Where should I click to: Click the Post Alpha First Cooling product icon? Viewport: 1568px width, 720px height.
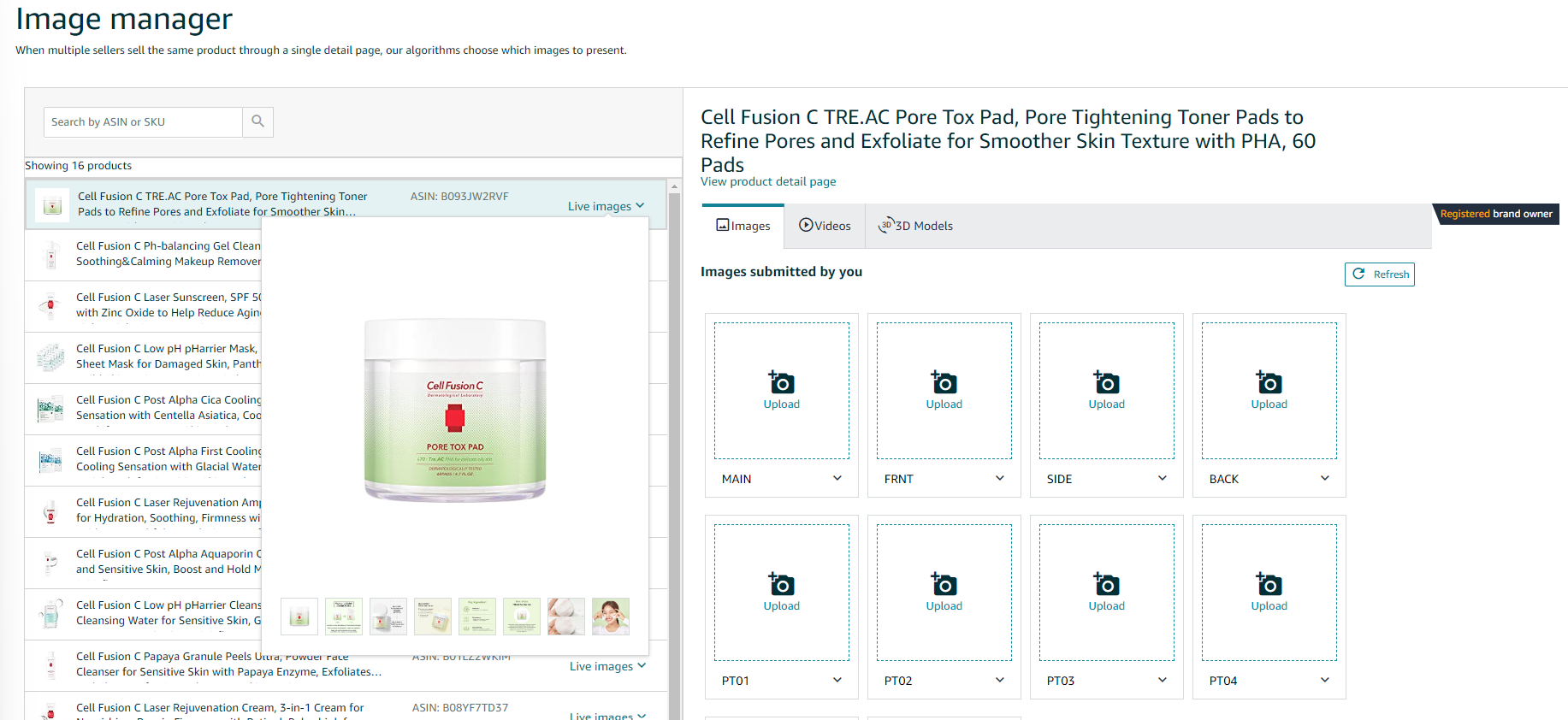click(50, 460)
